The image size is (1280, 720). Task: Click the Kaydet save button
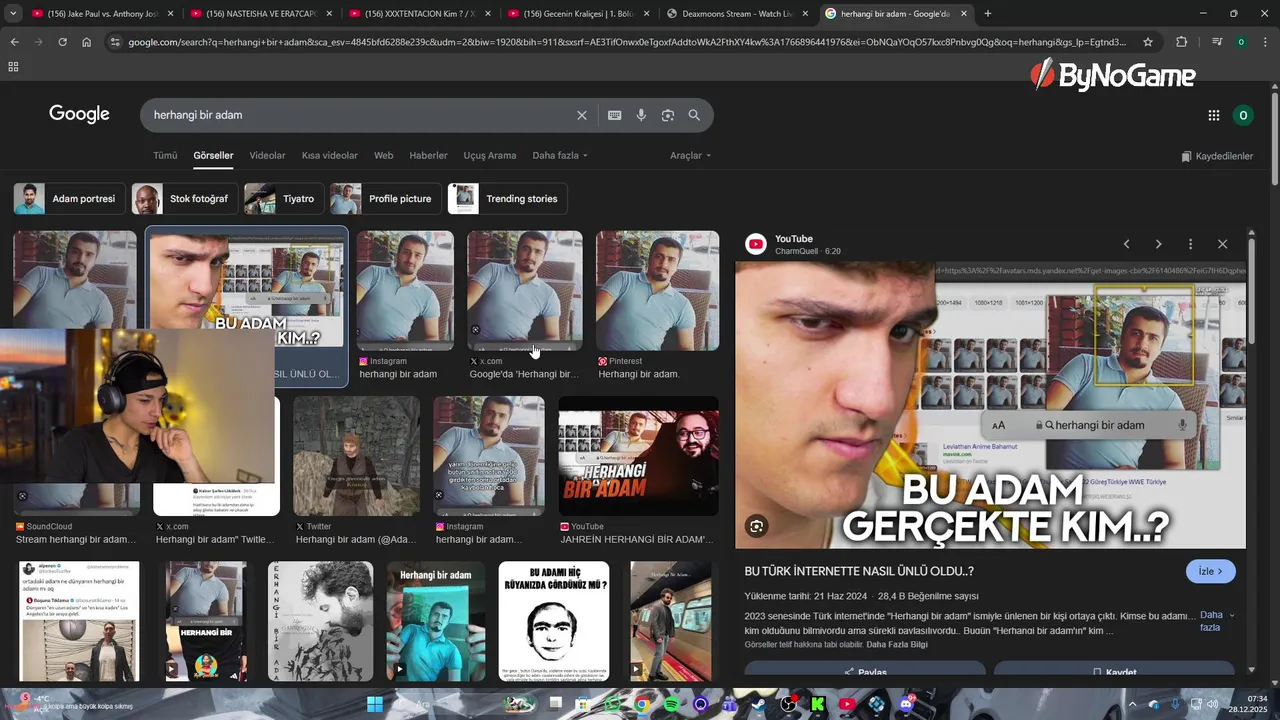1114,672
